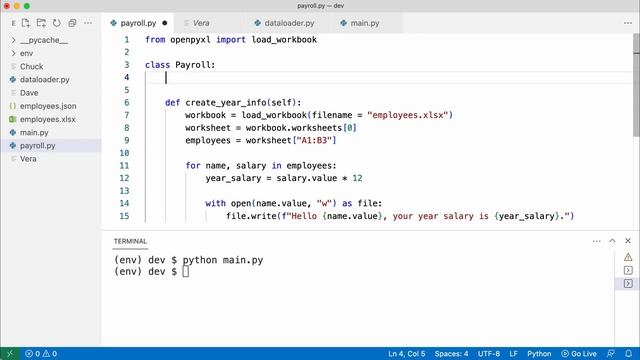
Task: Open the Vera file in explorer
Action: point(51,159)
